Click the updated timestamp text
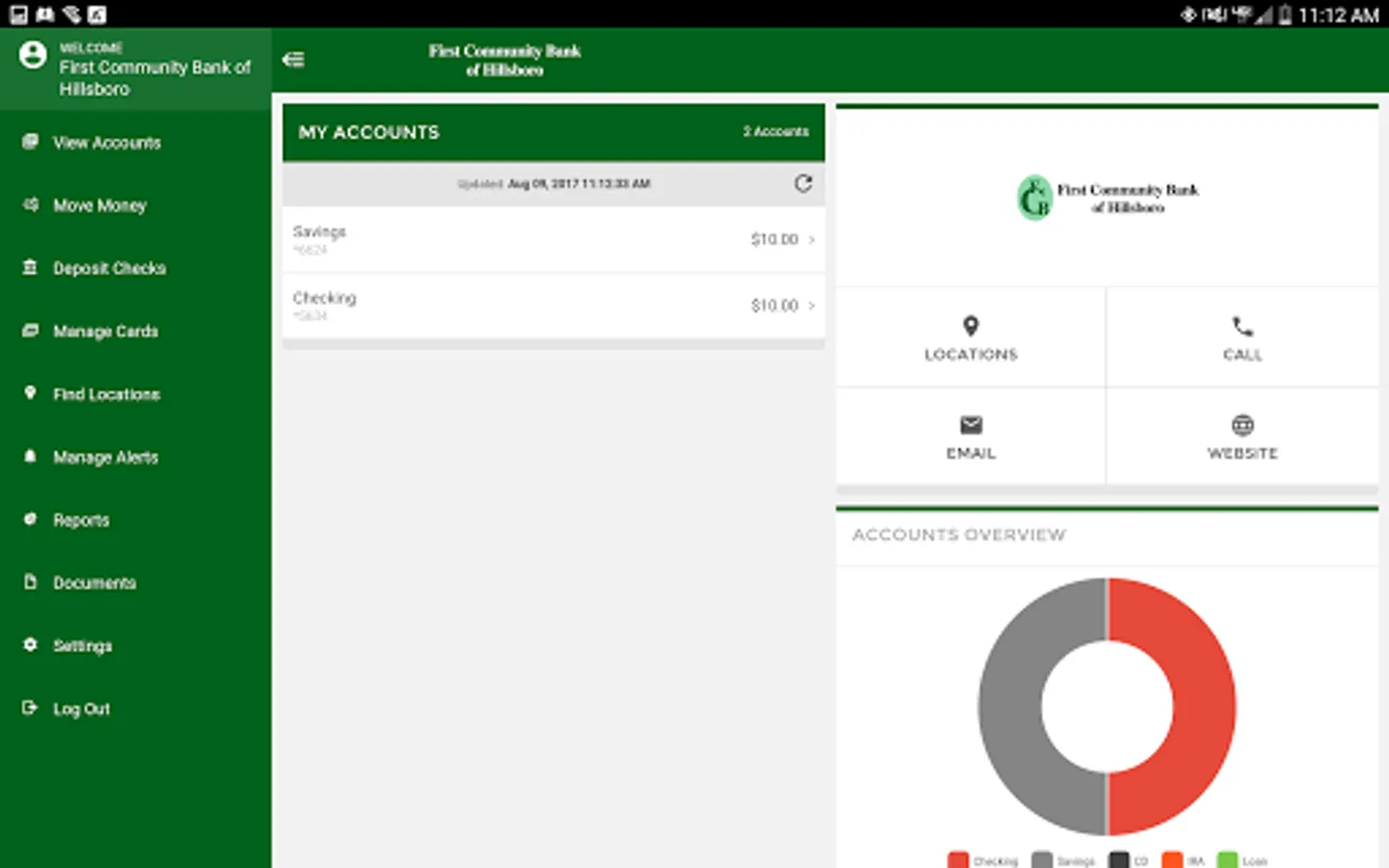This screenshot has width=1389, height=868. (x=554, y=183)
